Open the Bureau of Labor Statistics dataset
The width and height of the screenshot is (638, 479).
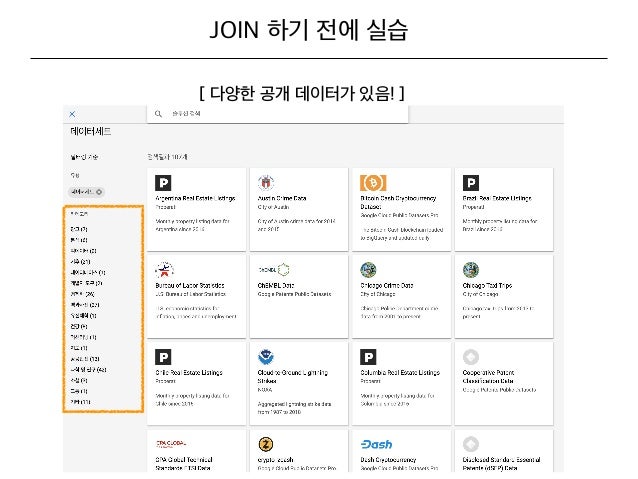click(190, 286)
